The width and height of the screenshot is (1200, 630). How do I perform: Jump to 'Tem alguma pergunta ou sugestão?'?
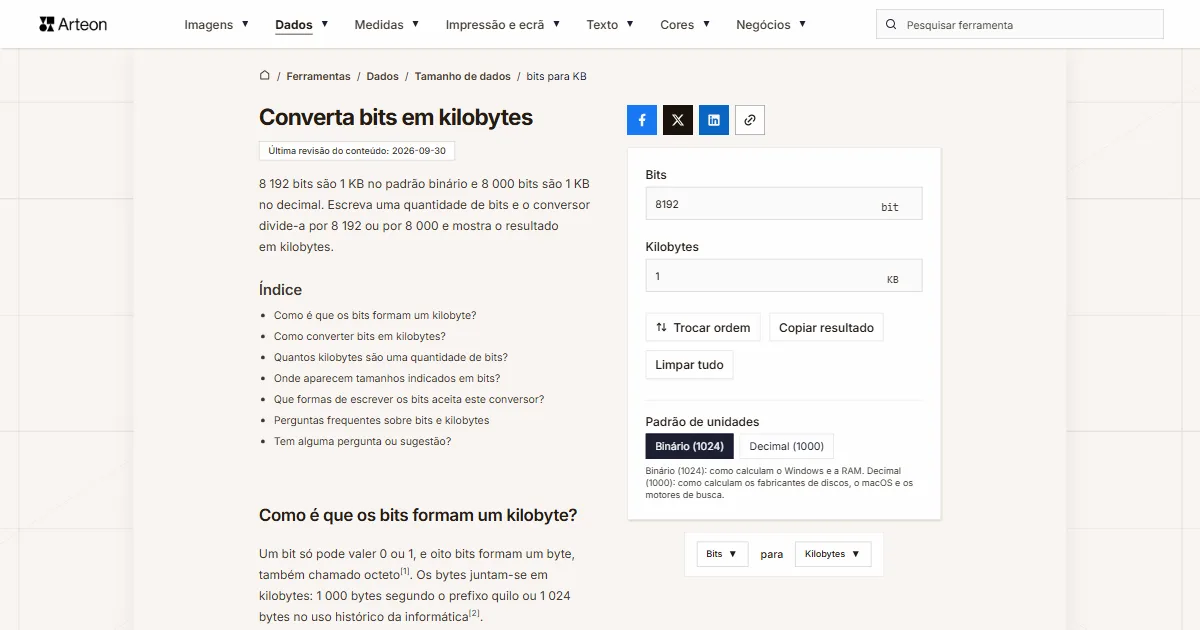click(x=363, y=441)
